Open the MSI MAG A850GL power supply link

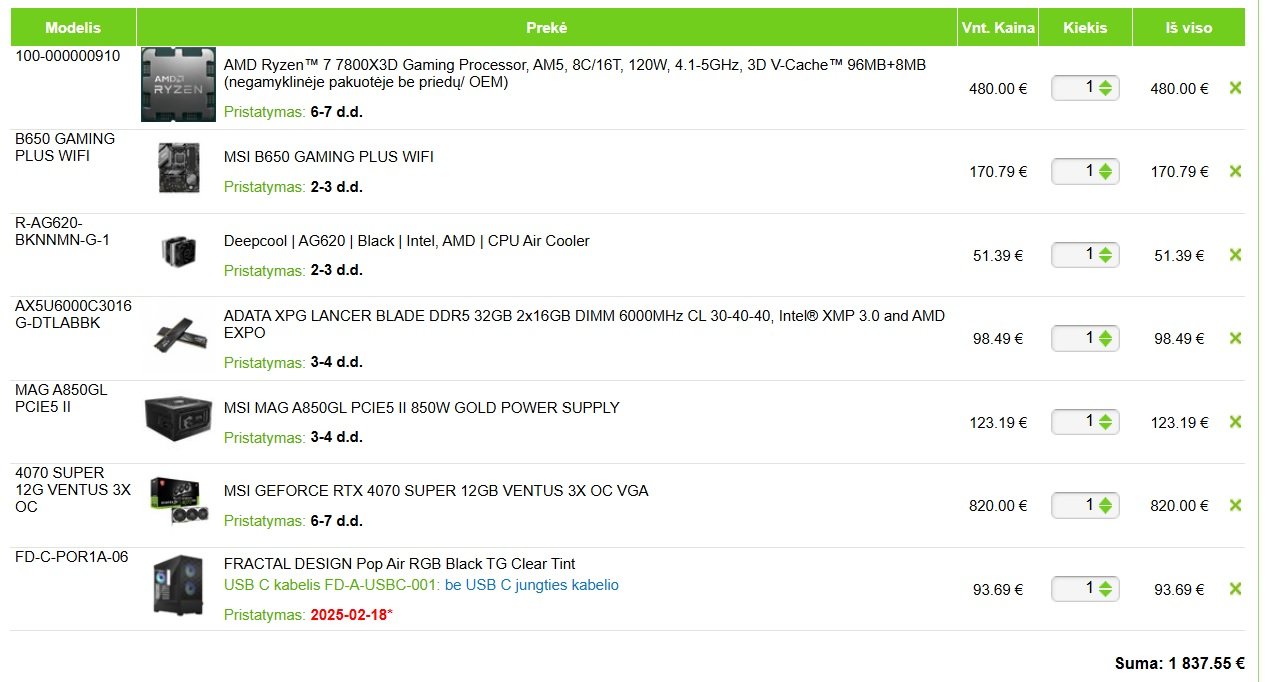click(422, 408)
